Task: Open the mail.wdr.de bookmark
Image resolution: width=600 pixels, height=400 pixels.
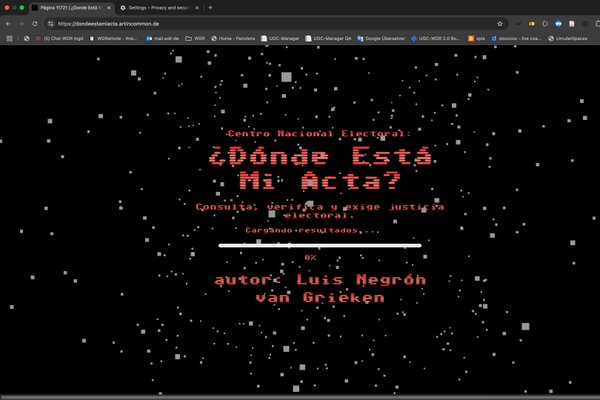Action: (162, 38)
